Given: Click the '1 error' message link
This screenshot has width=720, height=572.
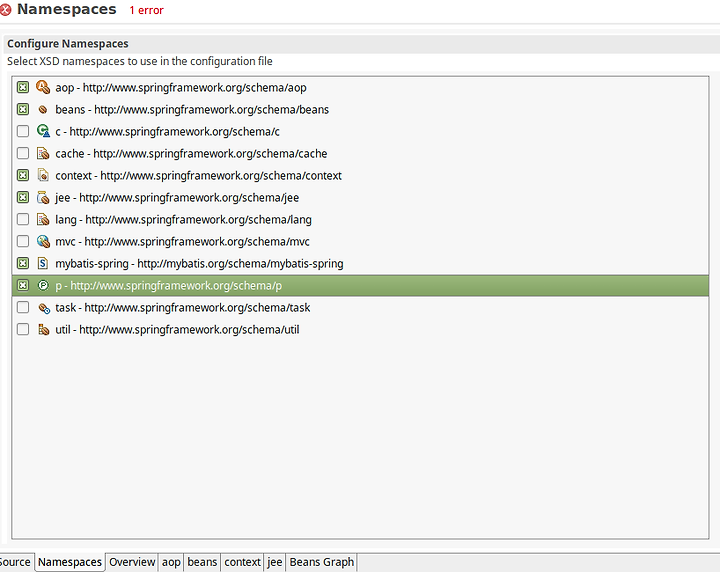Looking at the screenshot, I should point(146,10).
